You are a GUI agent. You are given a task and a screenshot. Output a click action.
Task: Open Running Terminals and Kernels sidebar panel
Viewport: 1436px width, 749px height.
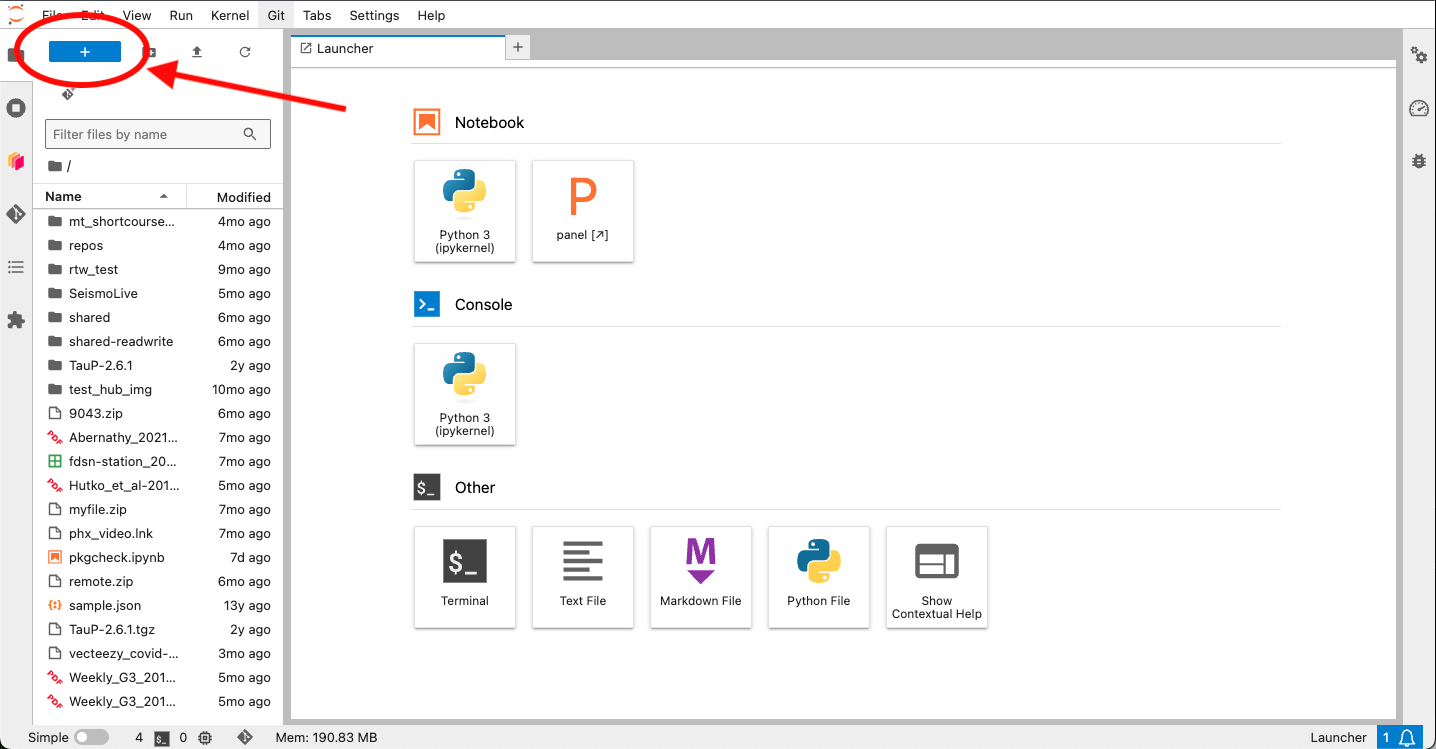[16, 108]
